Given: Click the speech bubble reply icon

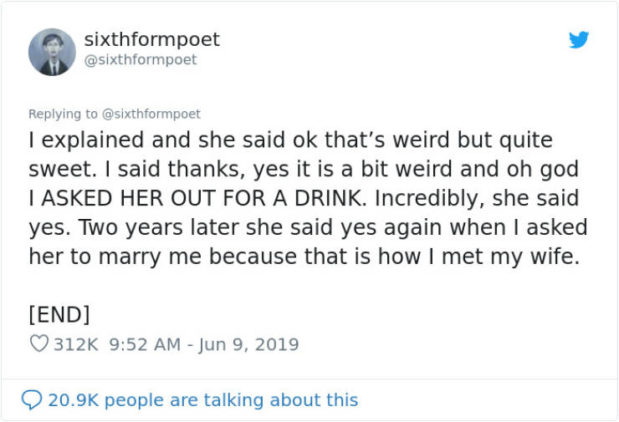Looking at the screenshot, I should [x=33, y=400].
